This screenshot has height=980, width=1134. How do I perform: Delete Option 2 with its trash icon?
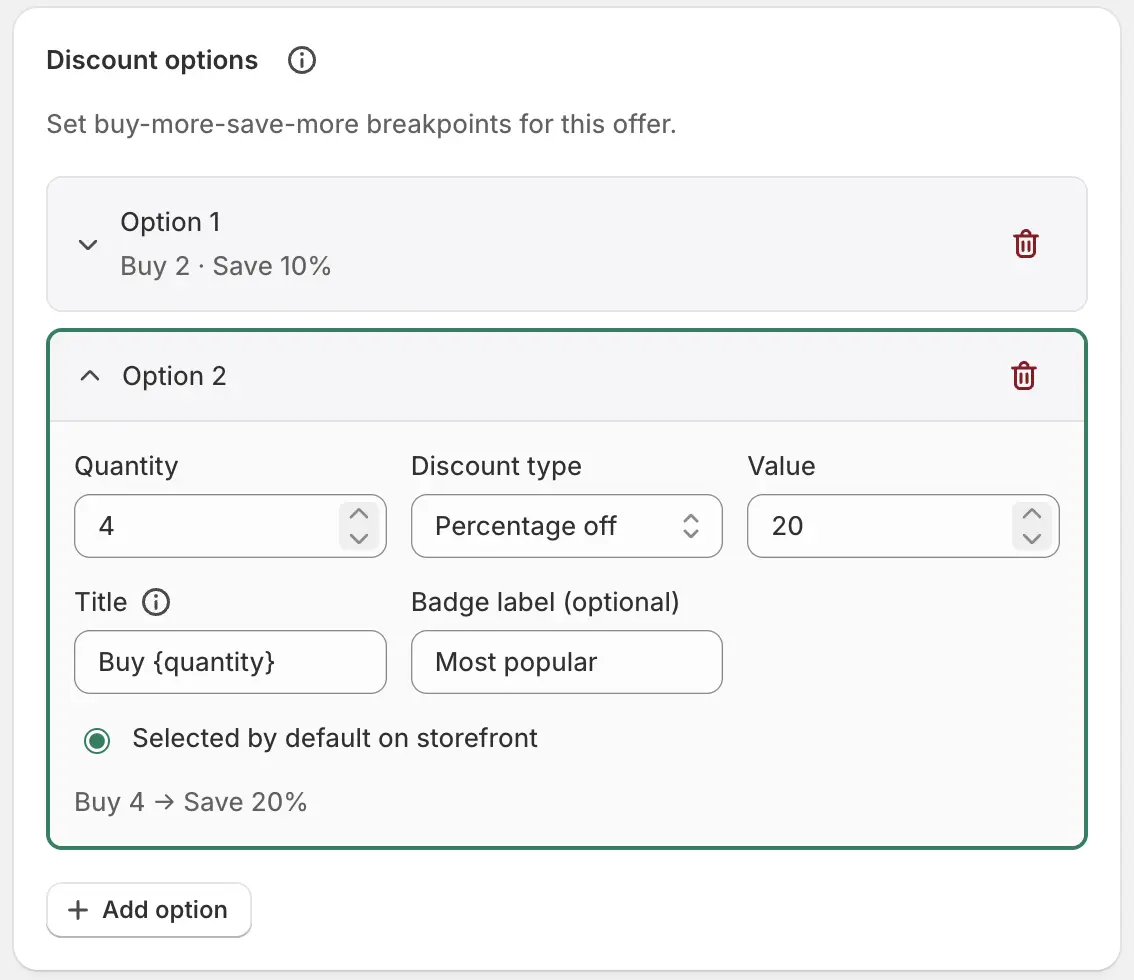click(x=1023, y=376)
